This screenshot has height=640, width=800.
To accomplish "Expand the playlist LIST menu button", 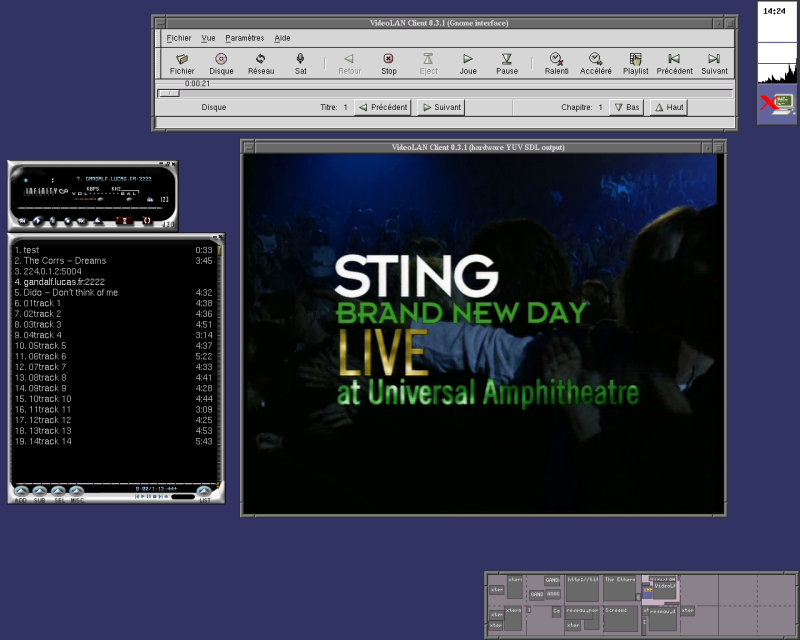I will [x=204, y=491].
